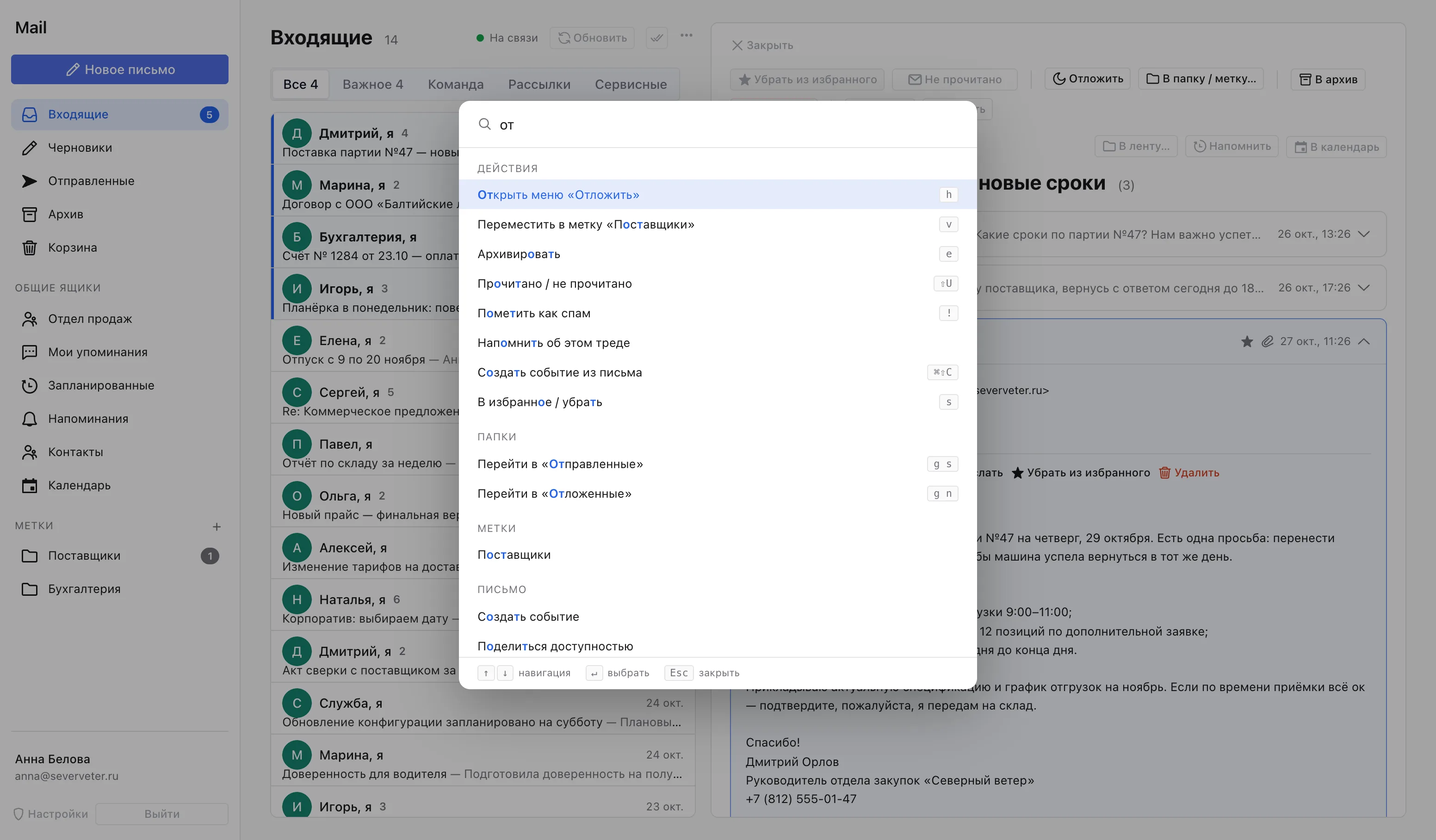
Task: Click the Обновить refresh button
Action: 592,37
